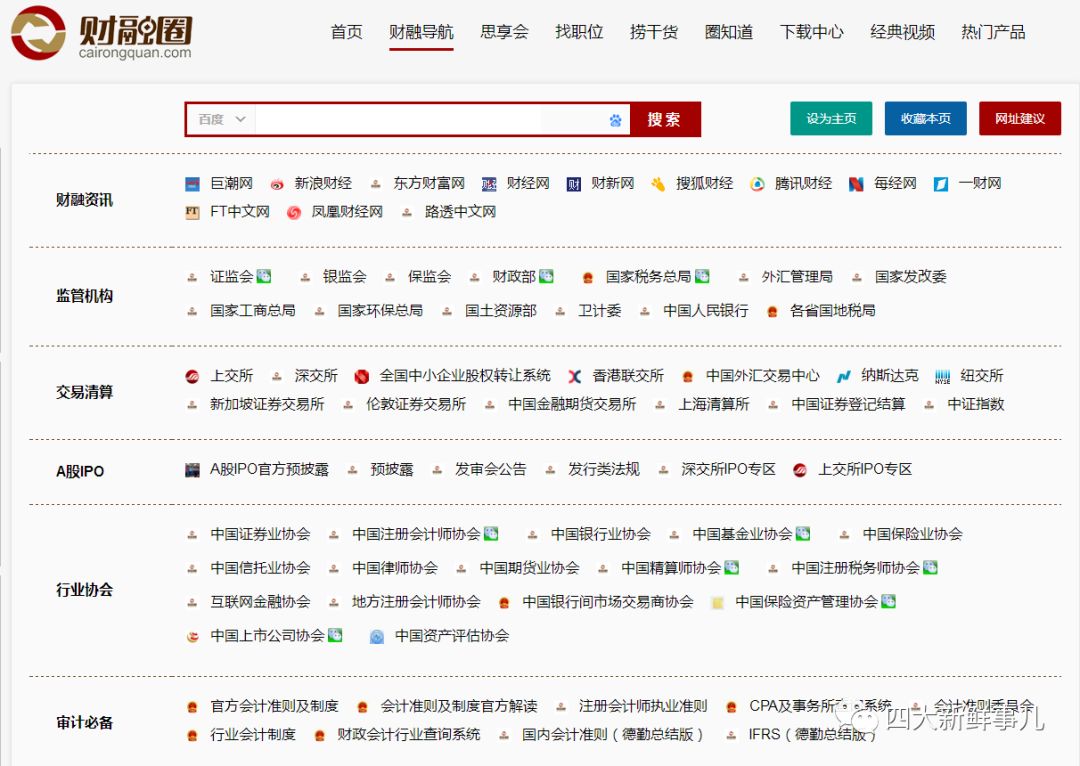This screenshot has width=1080, height=766.
Task: Click WeChat icon next to 中国基金业协会
Action: pyautogui.click(x=802, y=534)
